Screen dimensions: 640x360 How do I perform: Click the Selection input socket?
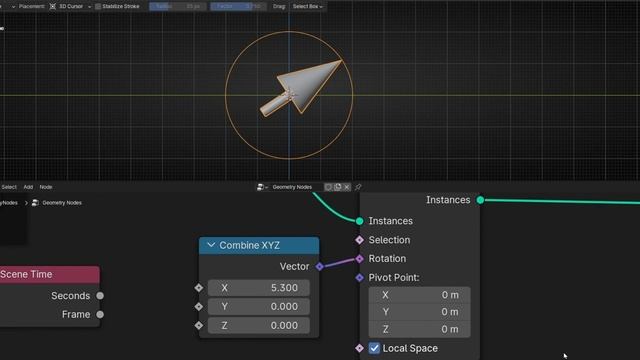(359, 240)
